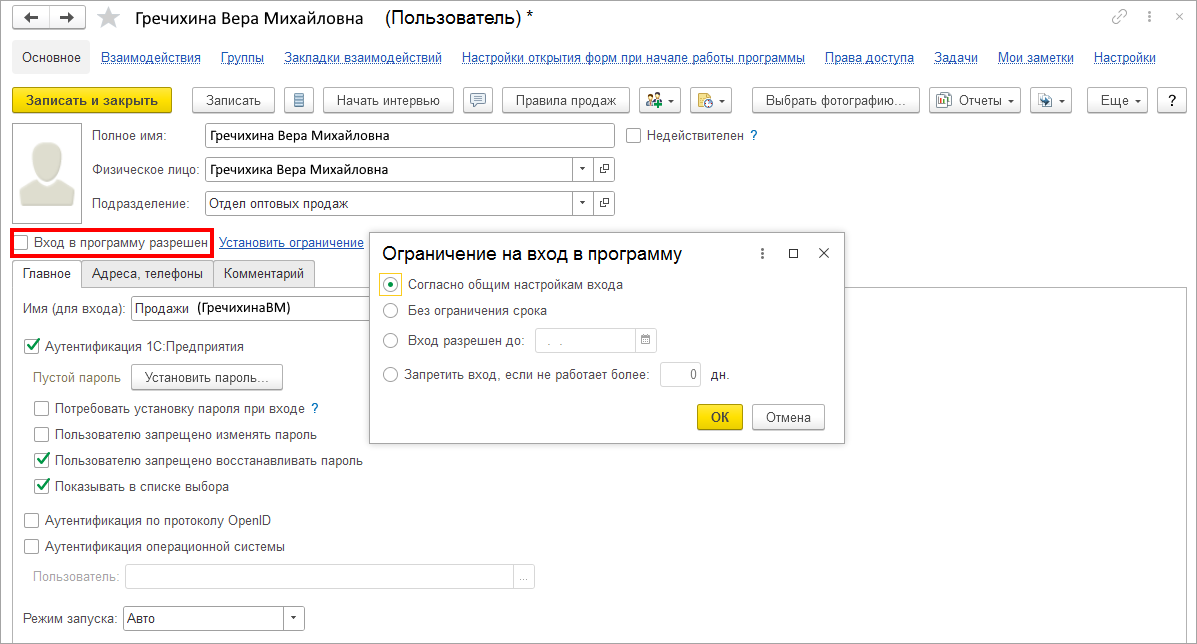Open the Отчеты dropdown menu
Screen dimensions: 1197x644
coord(975,100)
